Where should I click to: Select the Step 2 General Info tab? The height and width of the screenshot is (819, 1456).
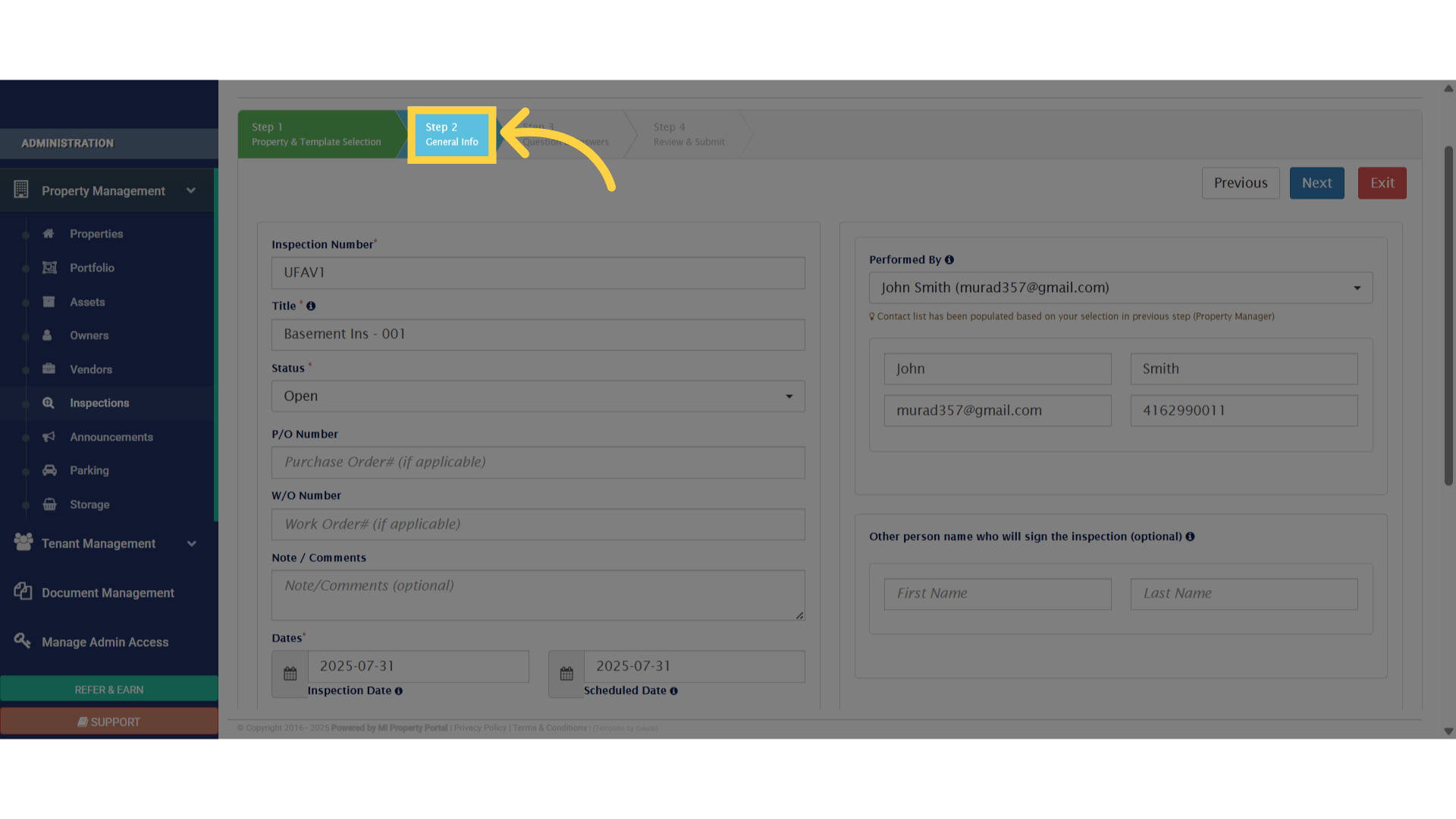coord(452,134)
